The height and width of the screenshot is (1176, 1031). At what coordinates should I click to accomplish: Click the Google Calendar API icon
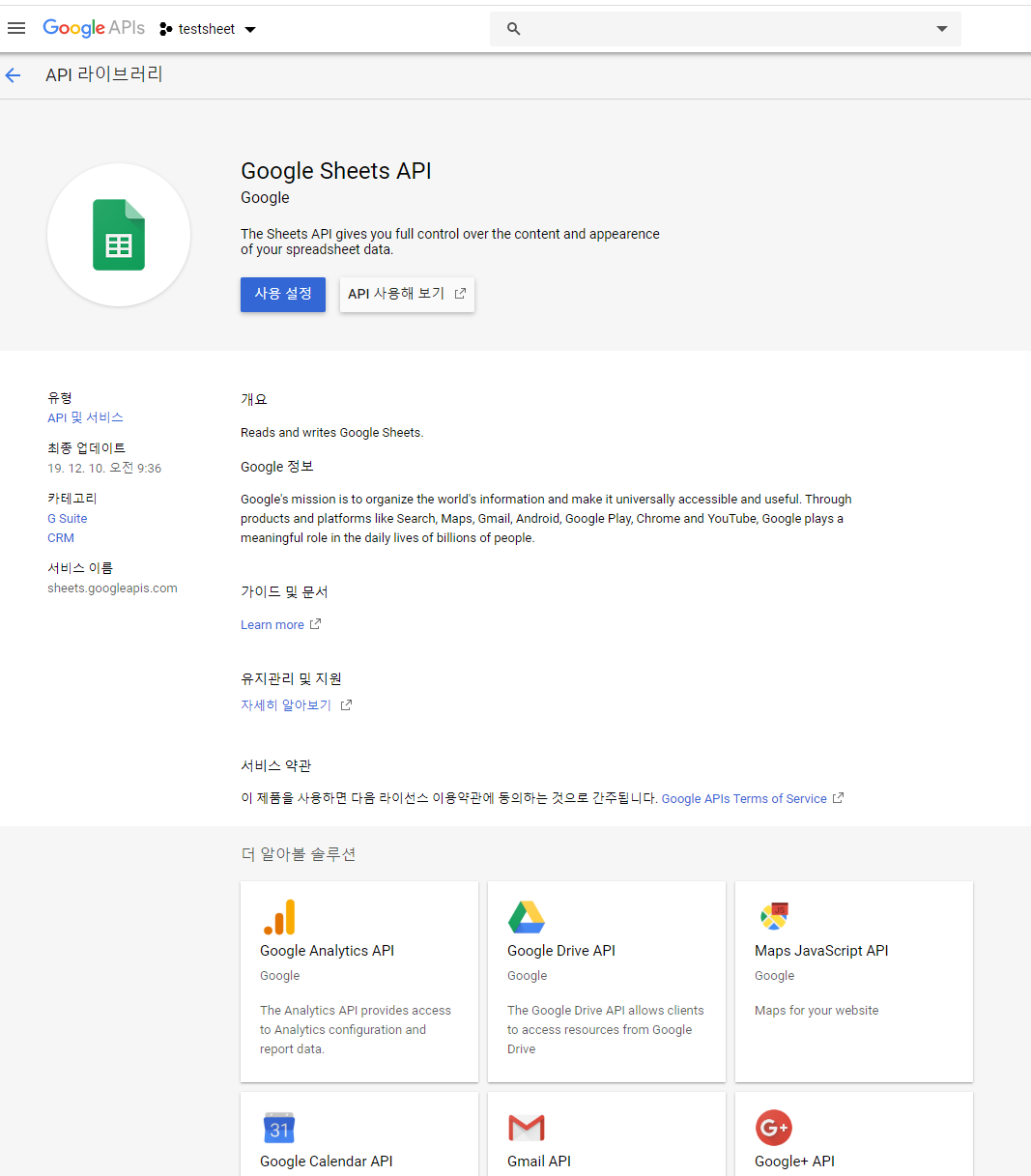279,1128
